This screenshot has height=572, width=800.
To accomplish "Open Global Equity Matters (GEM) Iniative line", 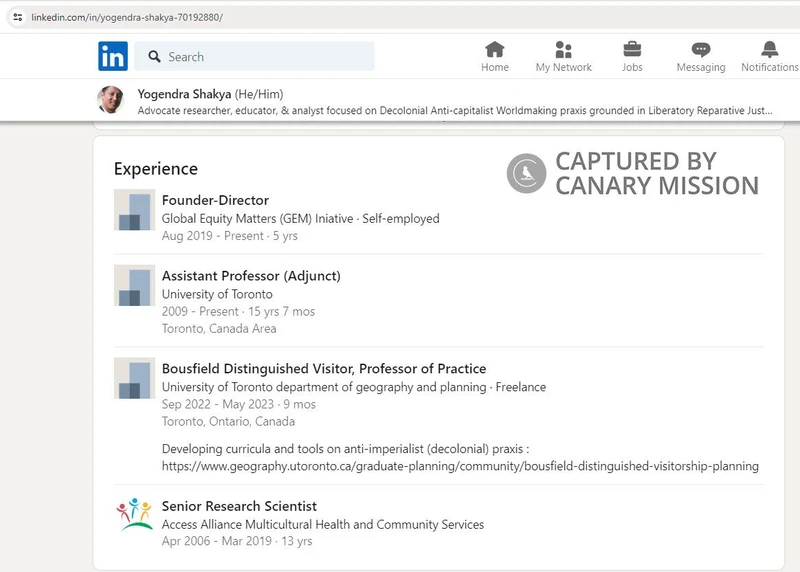I will [301, 218].
